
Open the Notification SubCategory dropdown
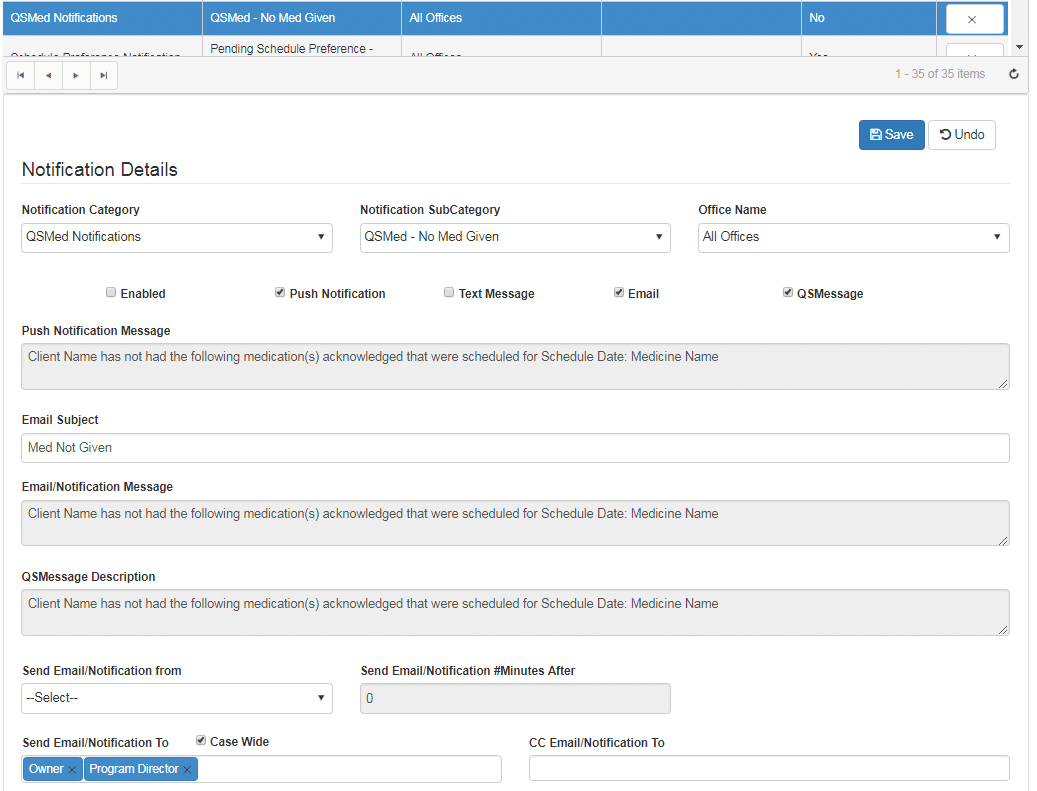coord(515,237)
